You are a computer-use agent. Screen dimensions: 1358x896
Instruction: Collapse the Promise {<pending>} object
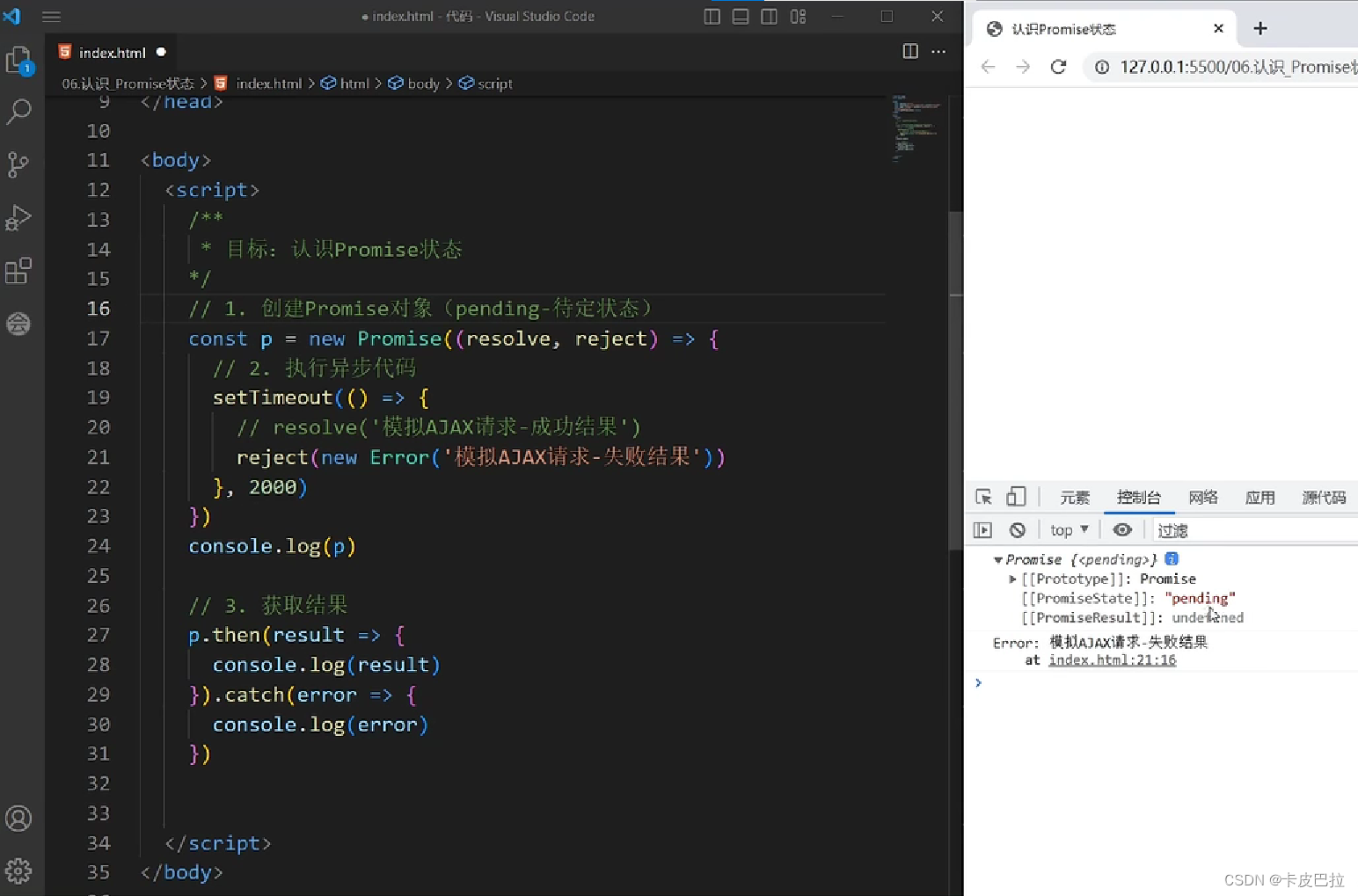pos(998,560)
